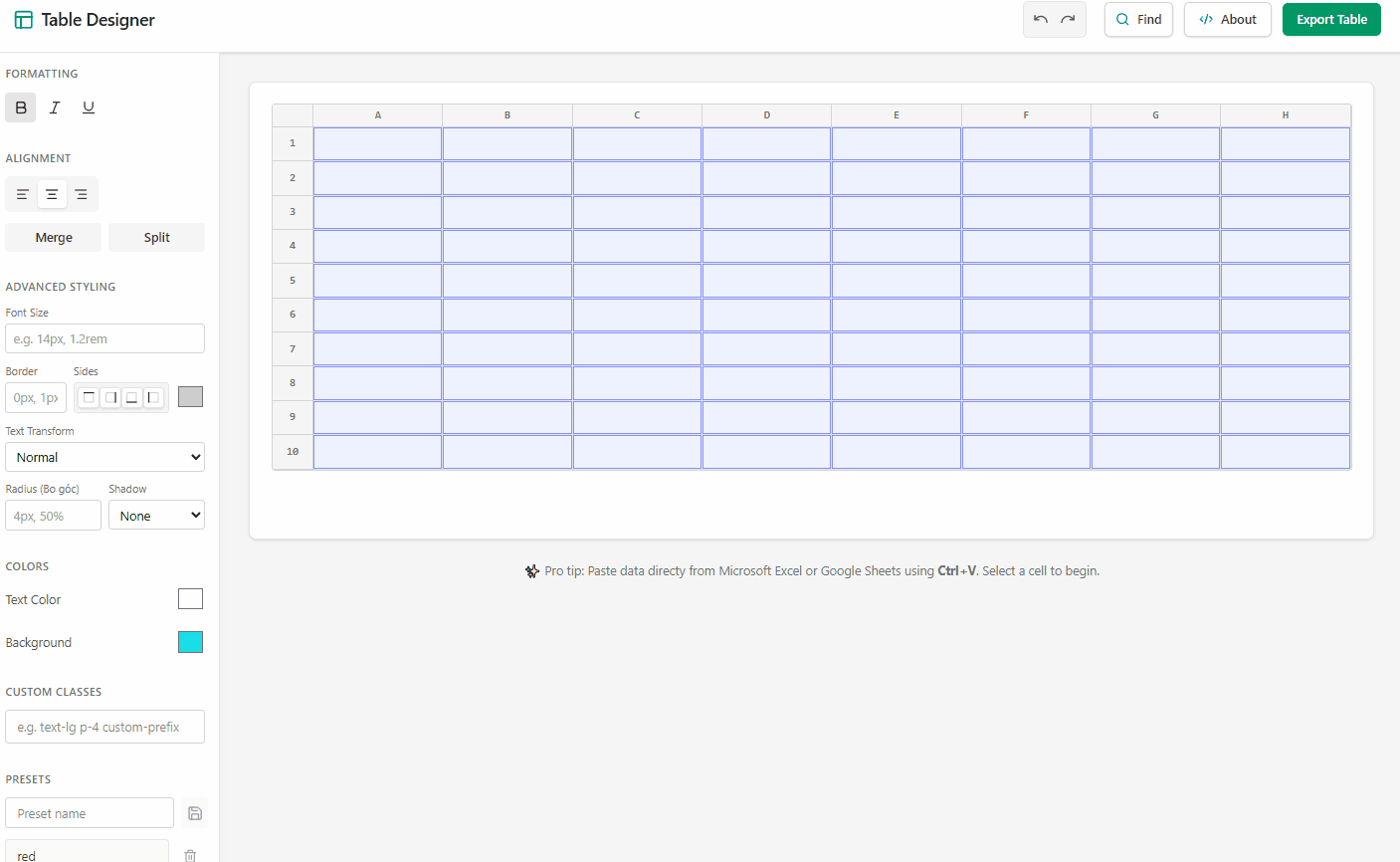Focus the Radius input field
The image size is (1400, 862).
pos(54,516)
